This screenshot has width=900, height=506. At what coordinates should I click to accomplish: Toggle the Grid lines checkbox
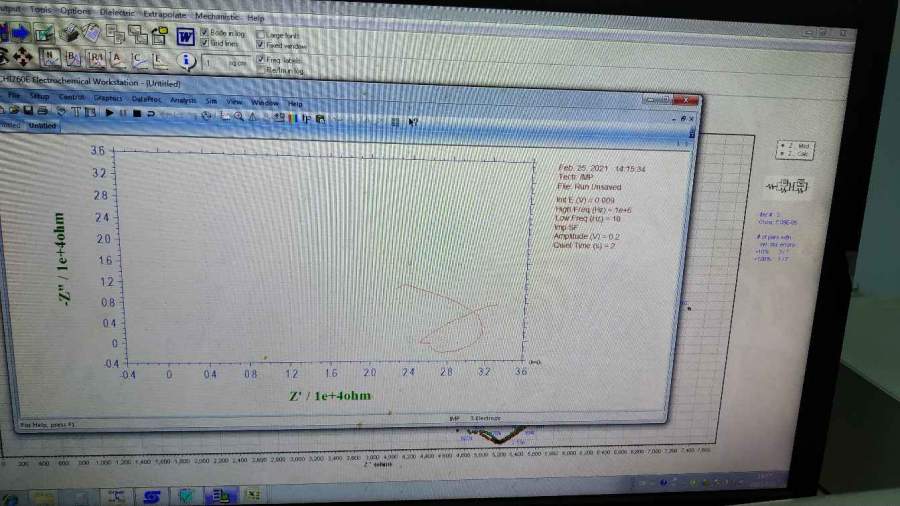204,42
